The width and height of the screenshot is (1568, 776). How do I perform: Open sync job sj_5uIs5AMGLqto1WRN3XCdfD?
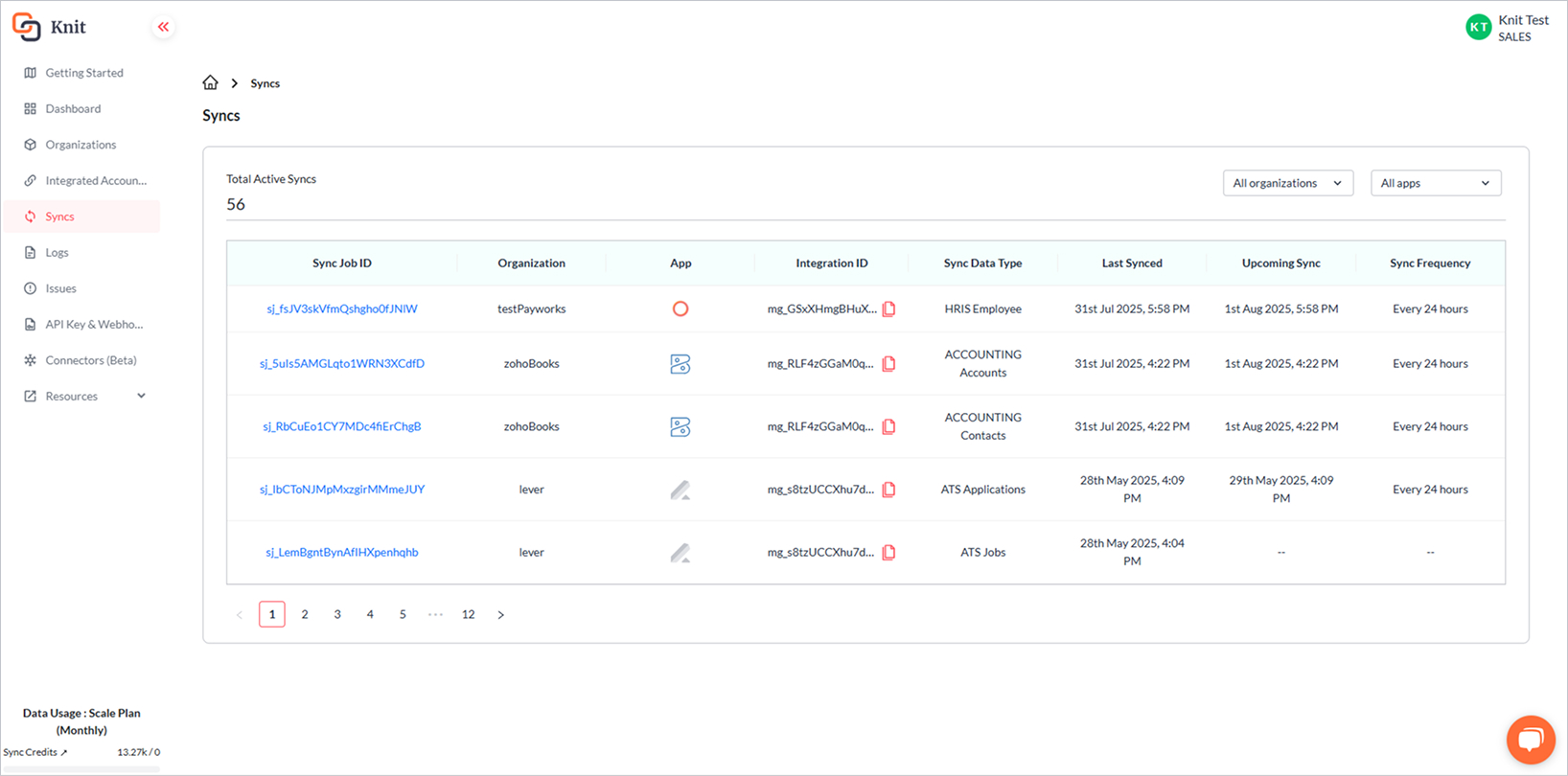(342, 363)
